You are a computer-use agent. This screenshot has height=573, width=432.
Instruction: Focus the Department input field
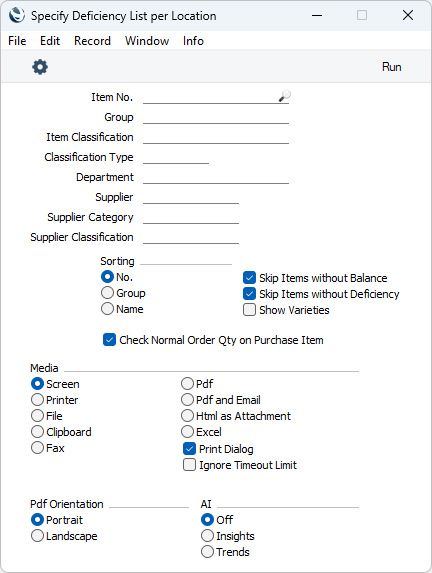pos(216,177)
